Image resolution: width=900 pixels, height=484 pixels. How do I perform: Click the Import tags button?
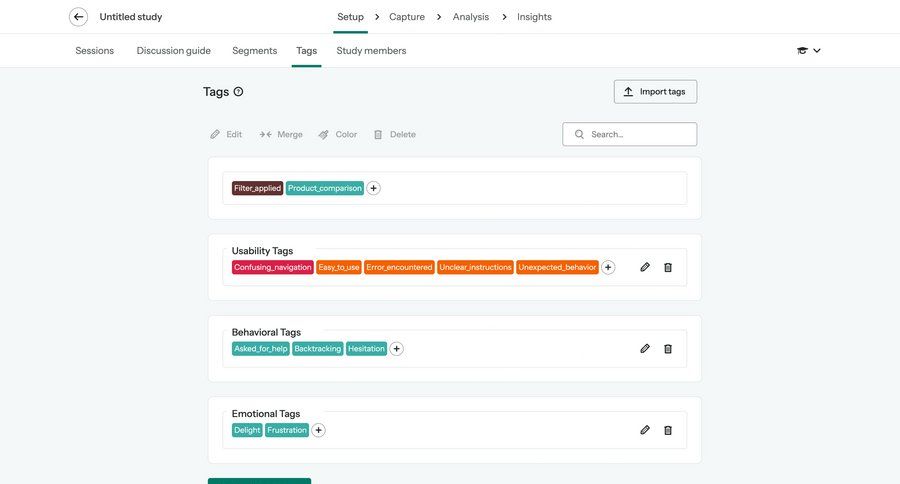pyautogui.click(x=655, y=92)
